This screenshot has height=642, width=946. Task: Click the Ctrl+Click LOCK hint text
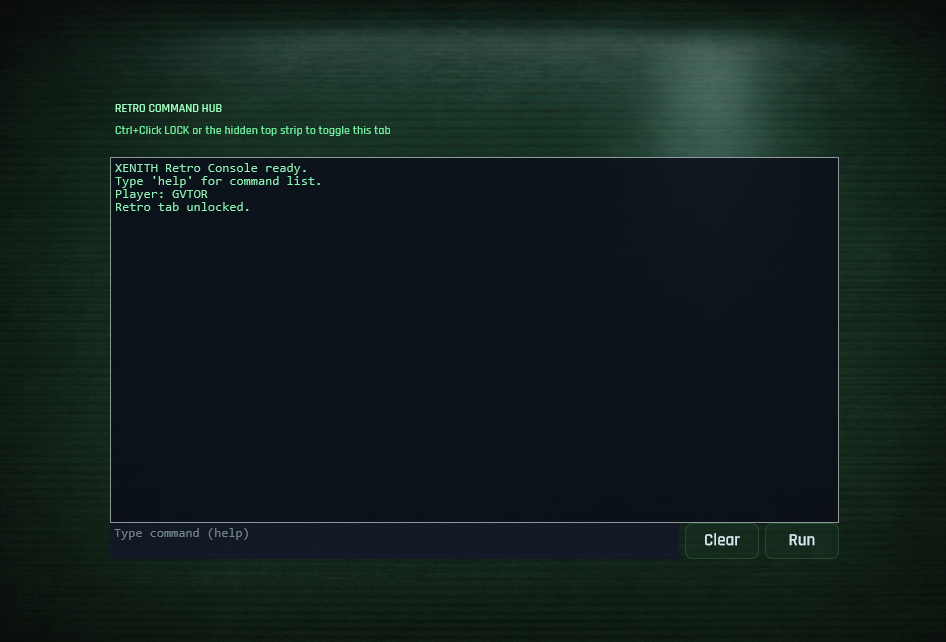tap(252, 130)
